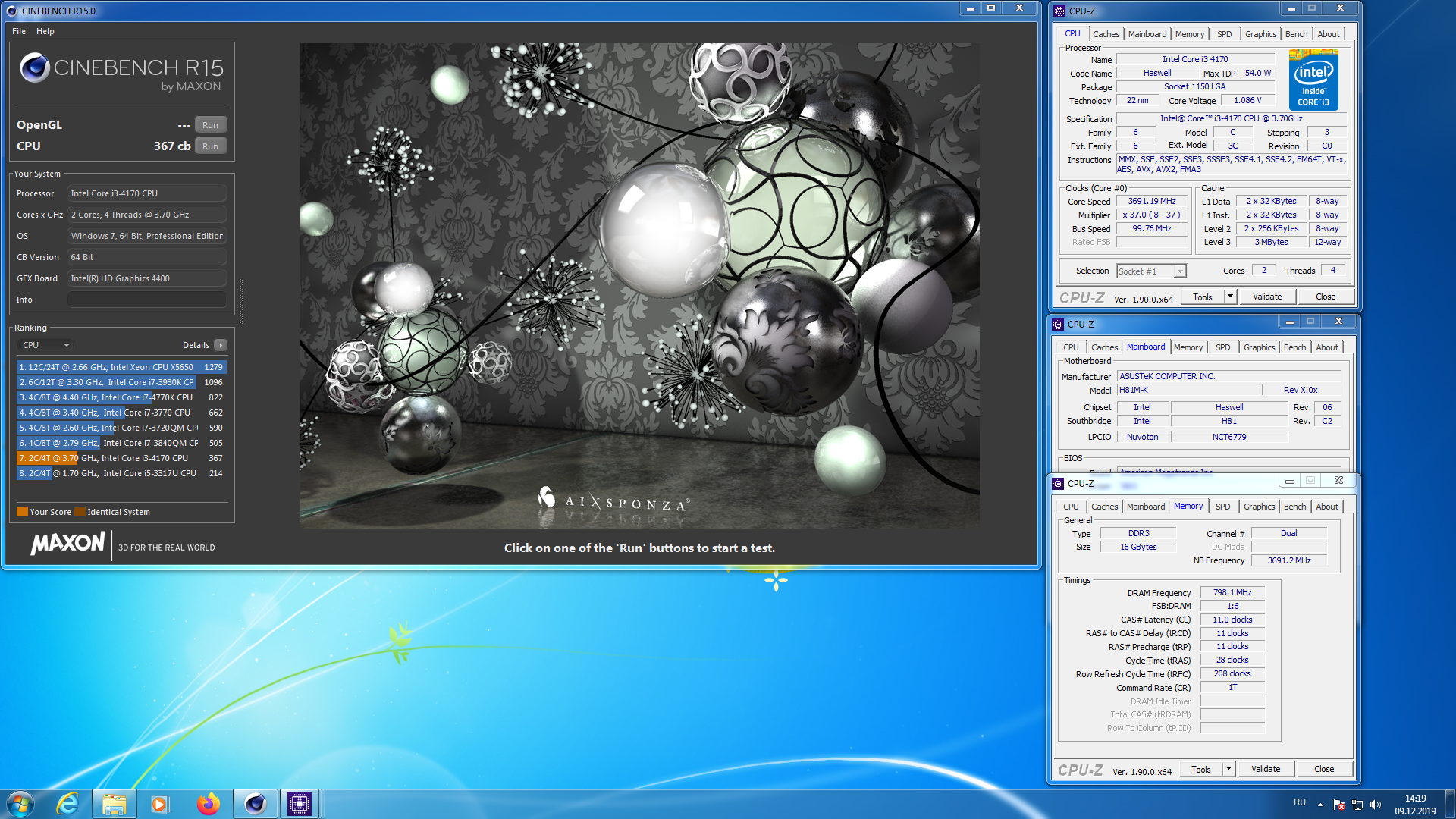Screen dimensions: 1456x819
Task: Select Xeon X5650 ranking row
Action: coord(121,367)
